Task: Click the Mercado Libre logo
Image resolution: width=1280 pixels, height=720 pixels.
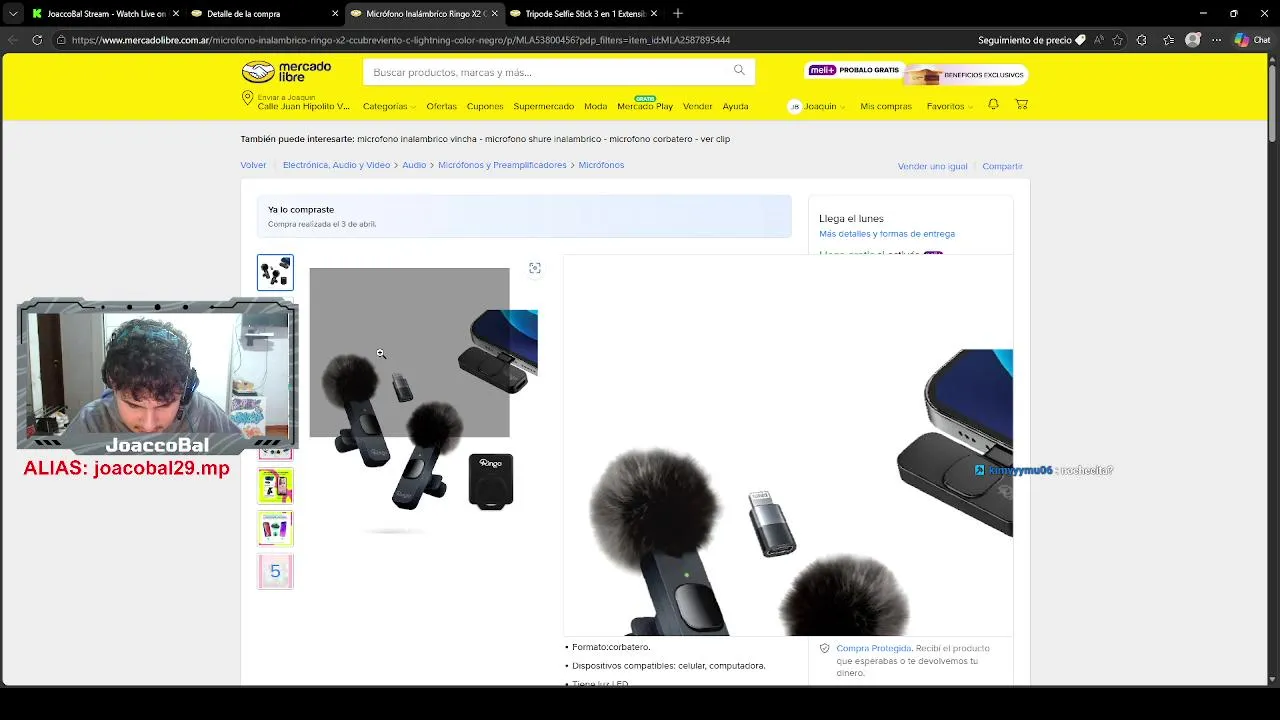Action: pos(286,72)
